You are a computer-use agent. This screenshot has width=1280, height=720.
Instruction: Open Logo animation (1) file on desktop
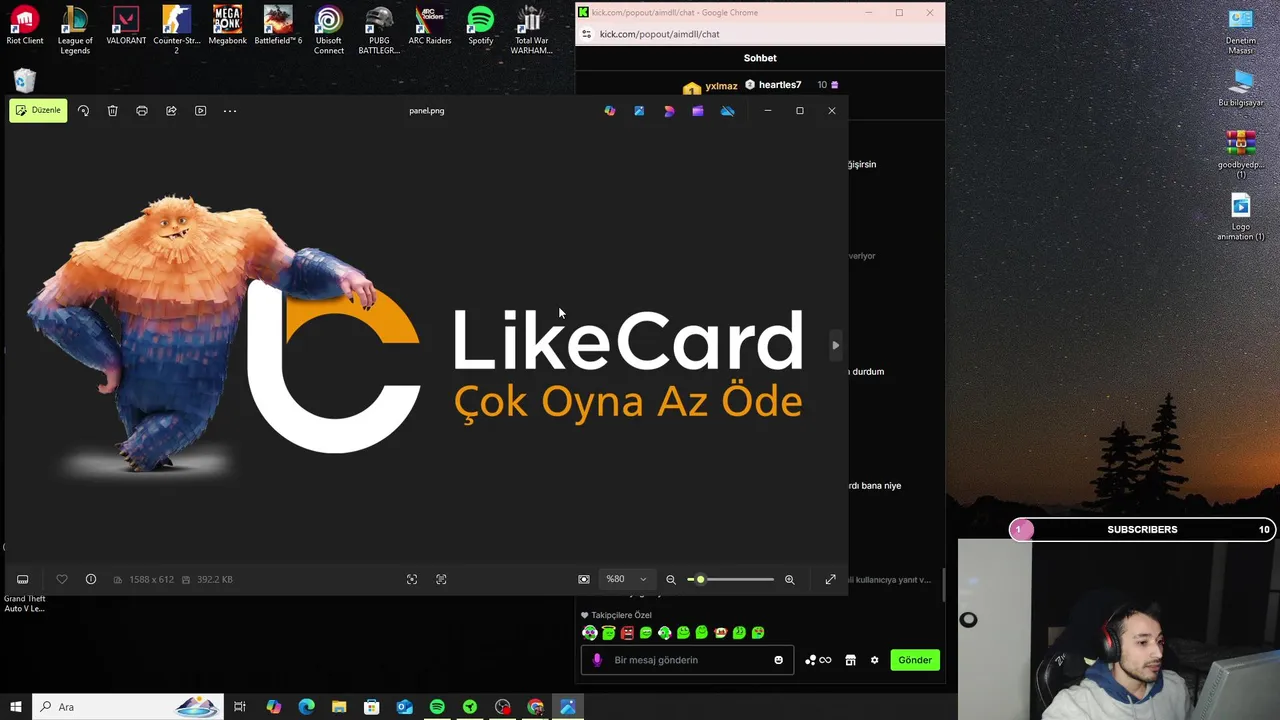click(1241, 217)
